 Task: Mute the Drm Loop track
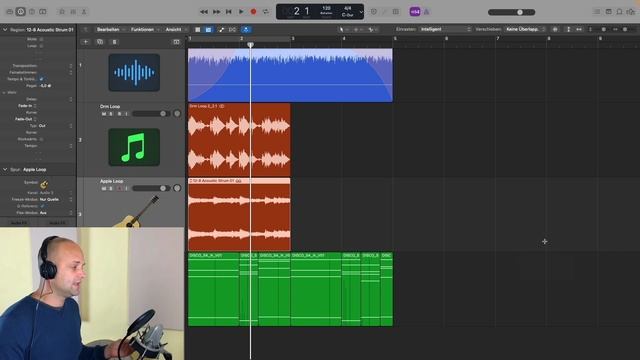point(103,113)
